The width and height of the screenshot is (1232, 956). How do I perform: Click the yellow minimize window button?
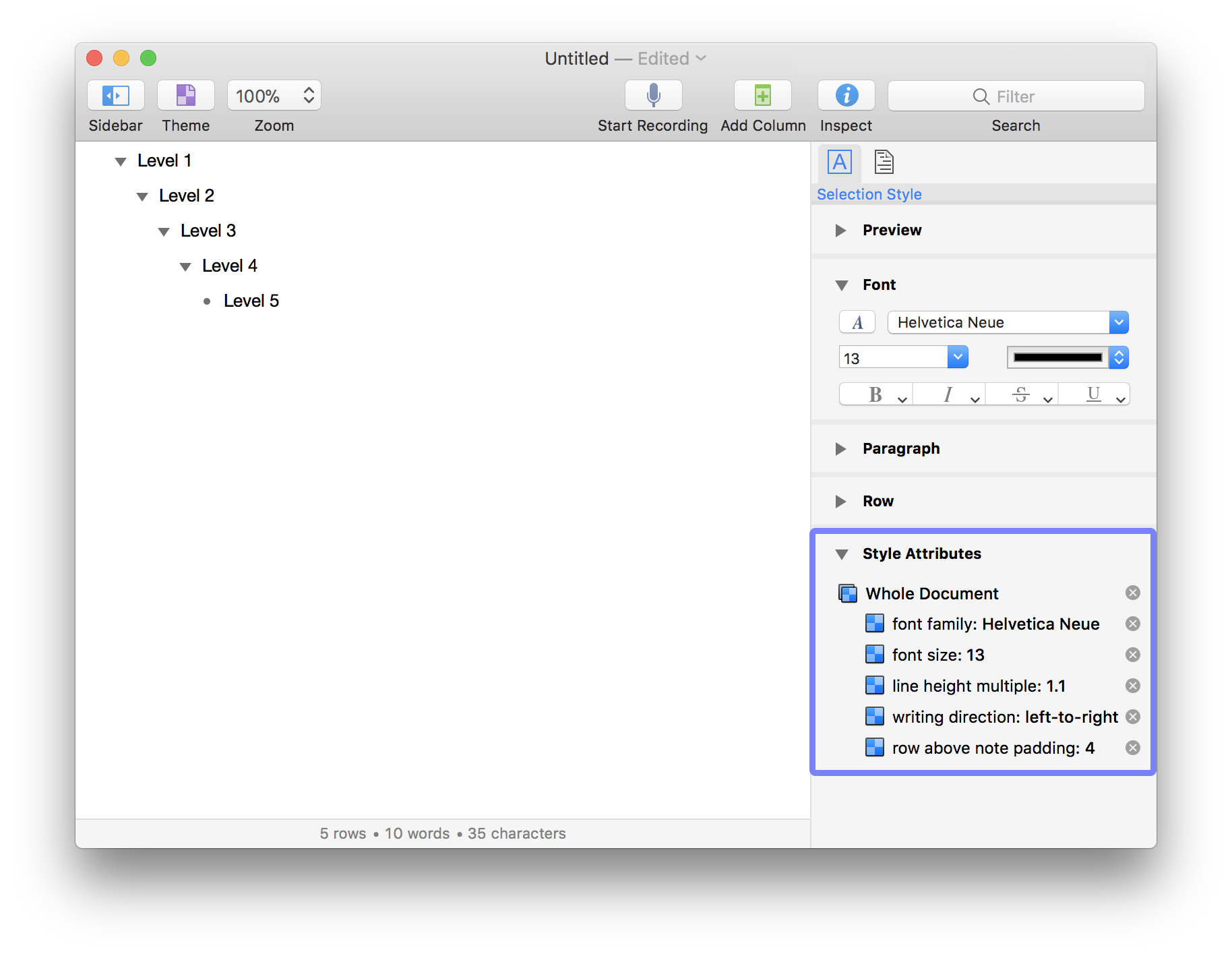pyautogui.click(x=121, y=58)
